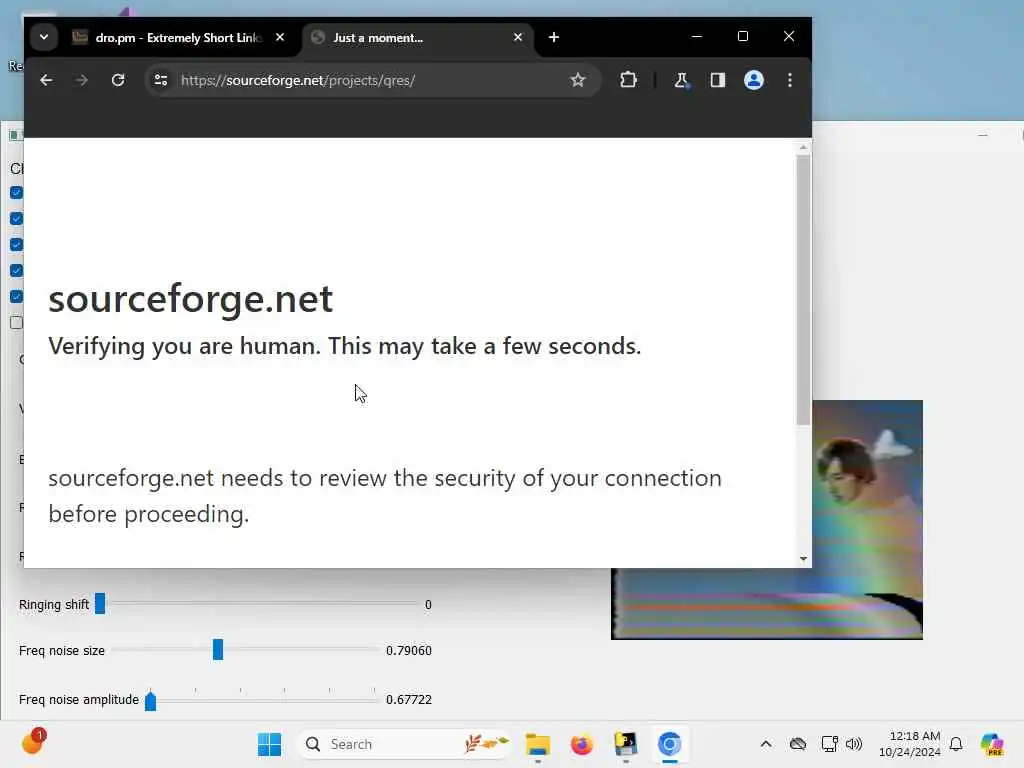Viewport: 1024px width, 768px height.
Task: Show hidden system tray icons
Action: [766, 744]
